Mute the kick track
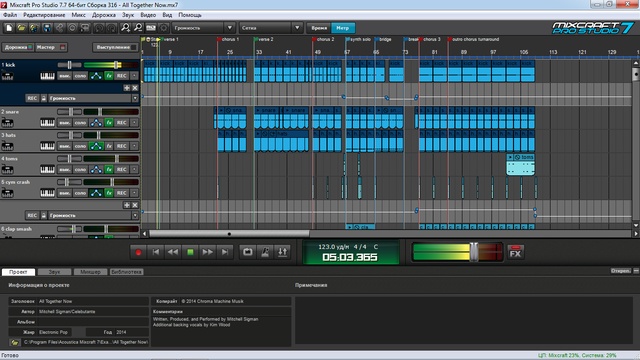The image size is (640, 360). [x=64, y=76]
